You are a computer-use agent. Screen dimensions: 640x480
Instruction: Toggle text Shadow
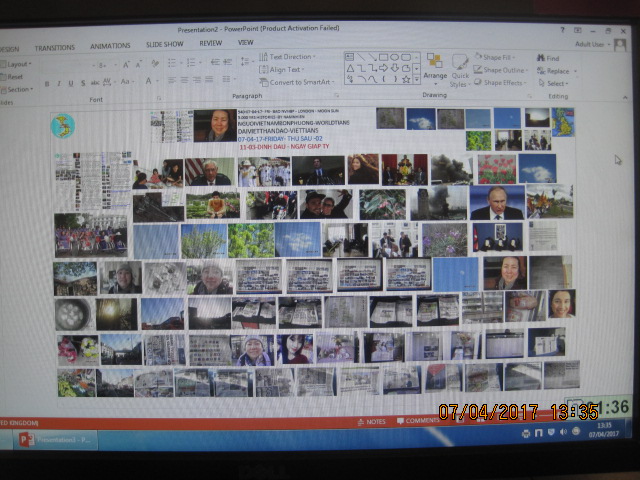coord(83,83)
